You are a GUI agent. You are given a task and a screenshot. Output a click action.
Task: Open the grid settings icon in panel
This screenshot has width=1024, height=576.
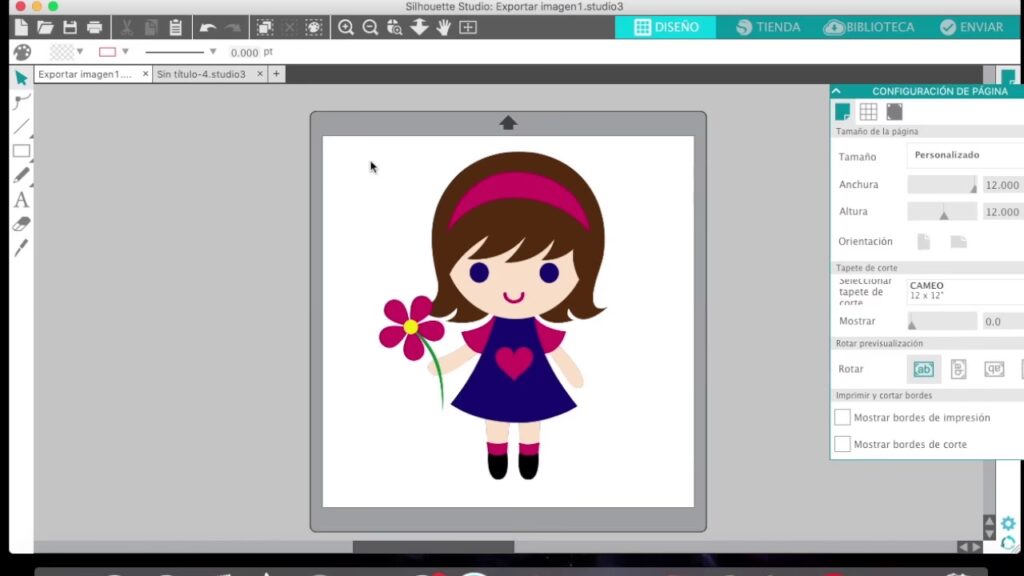point(868,112)
